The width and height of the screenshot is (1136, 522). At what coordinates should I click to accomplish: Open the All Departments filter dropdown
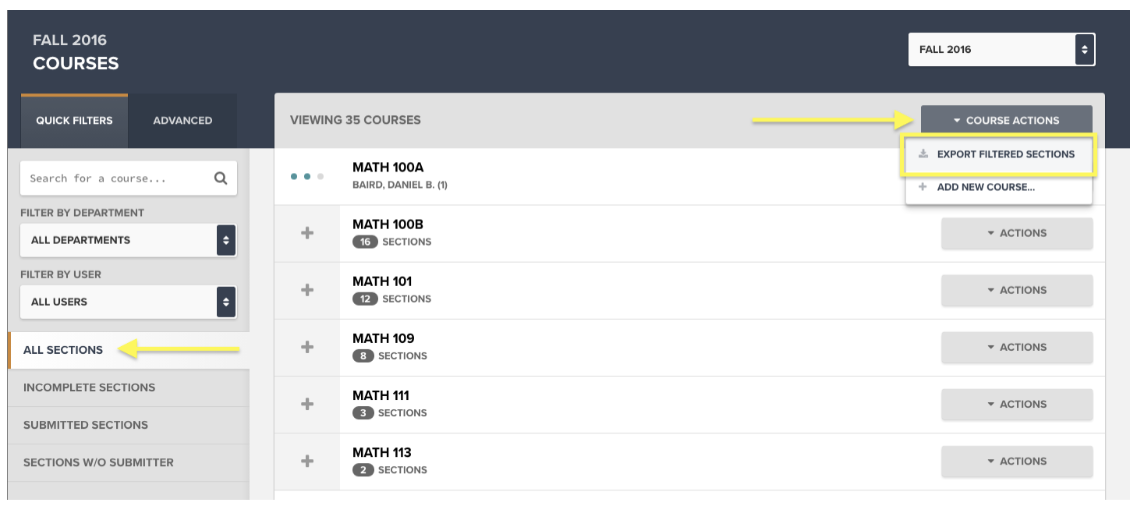128,240
